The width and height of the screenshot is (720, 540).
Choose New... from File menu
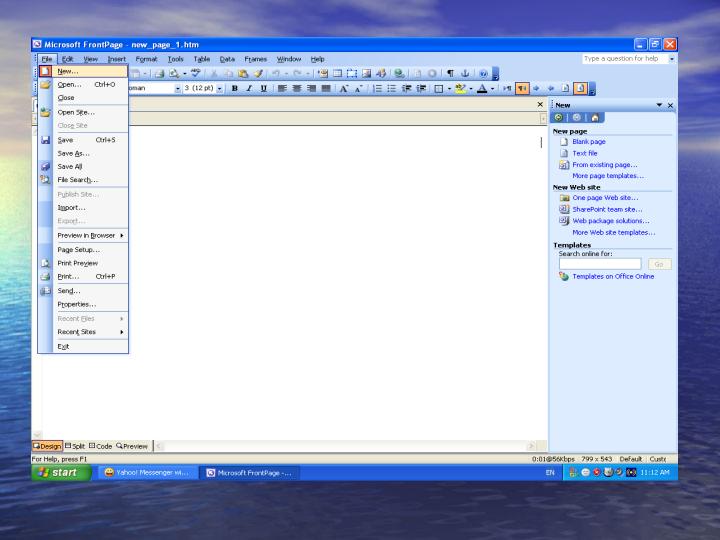(x=83, y=71)
